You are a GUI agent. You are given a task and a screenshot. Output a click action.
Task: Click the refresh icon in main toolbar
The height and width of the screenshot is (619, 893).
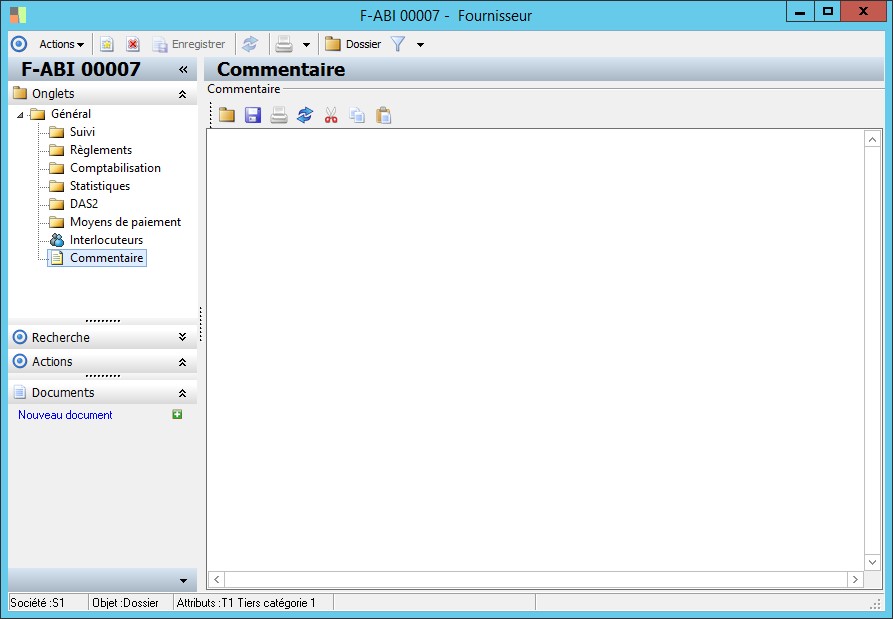[250, 44]
